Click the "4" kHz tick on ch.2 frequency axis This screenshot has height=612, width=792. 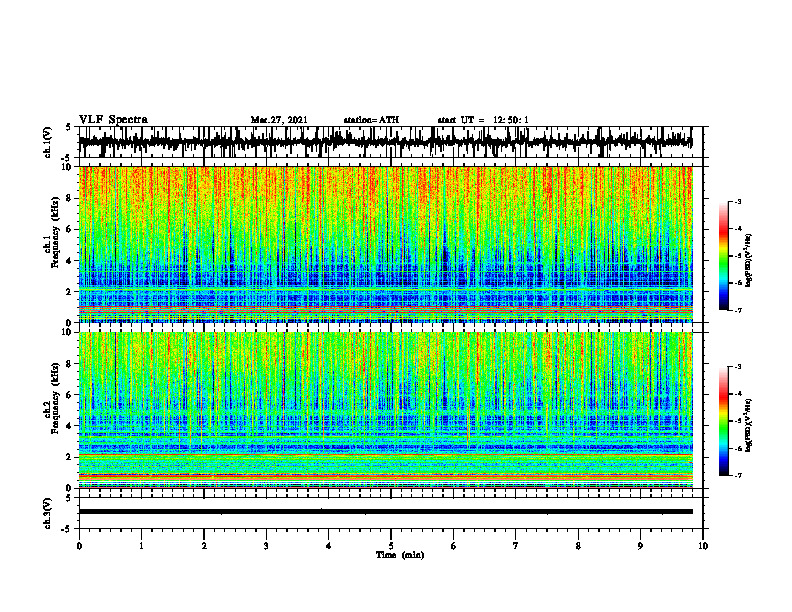pos(69,426)
